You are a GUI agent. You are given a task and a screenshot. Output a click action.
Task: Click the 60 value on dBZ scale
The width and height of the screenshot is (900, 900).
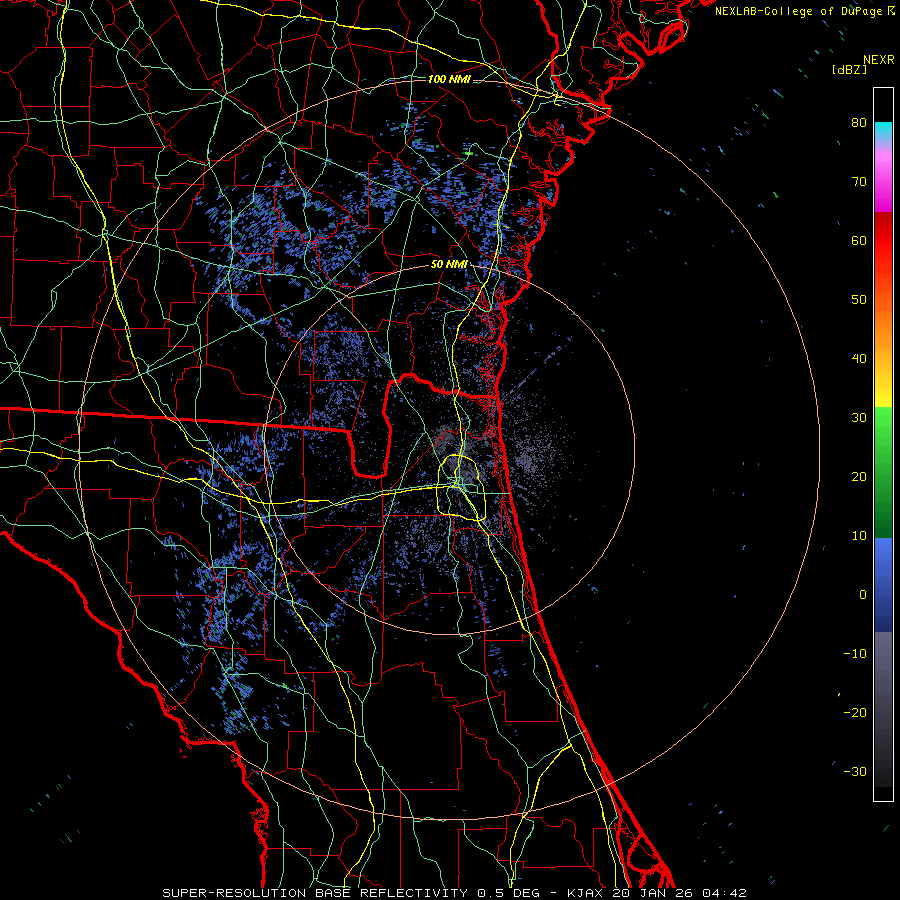click(x=859, y=240)
